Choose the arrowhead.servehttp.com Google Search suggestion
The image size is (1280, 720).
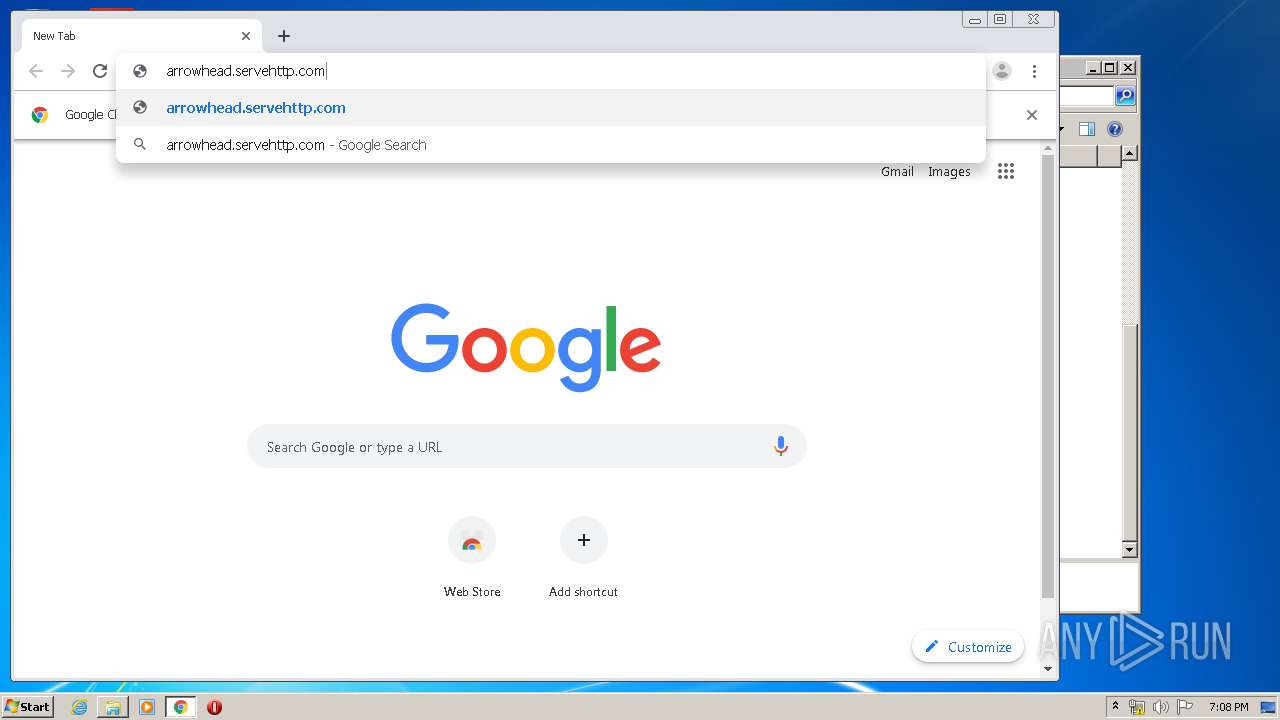(x=551, y=145)
